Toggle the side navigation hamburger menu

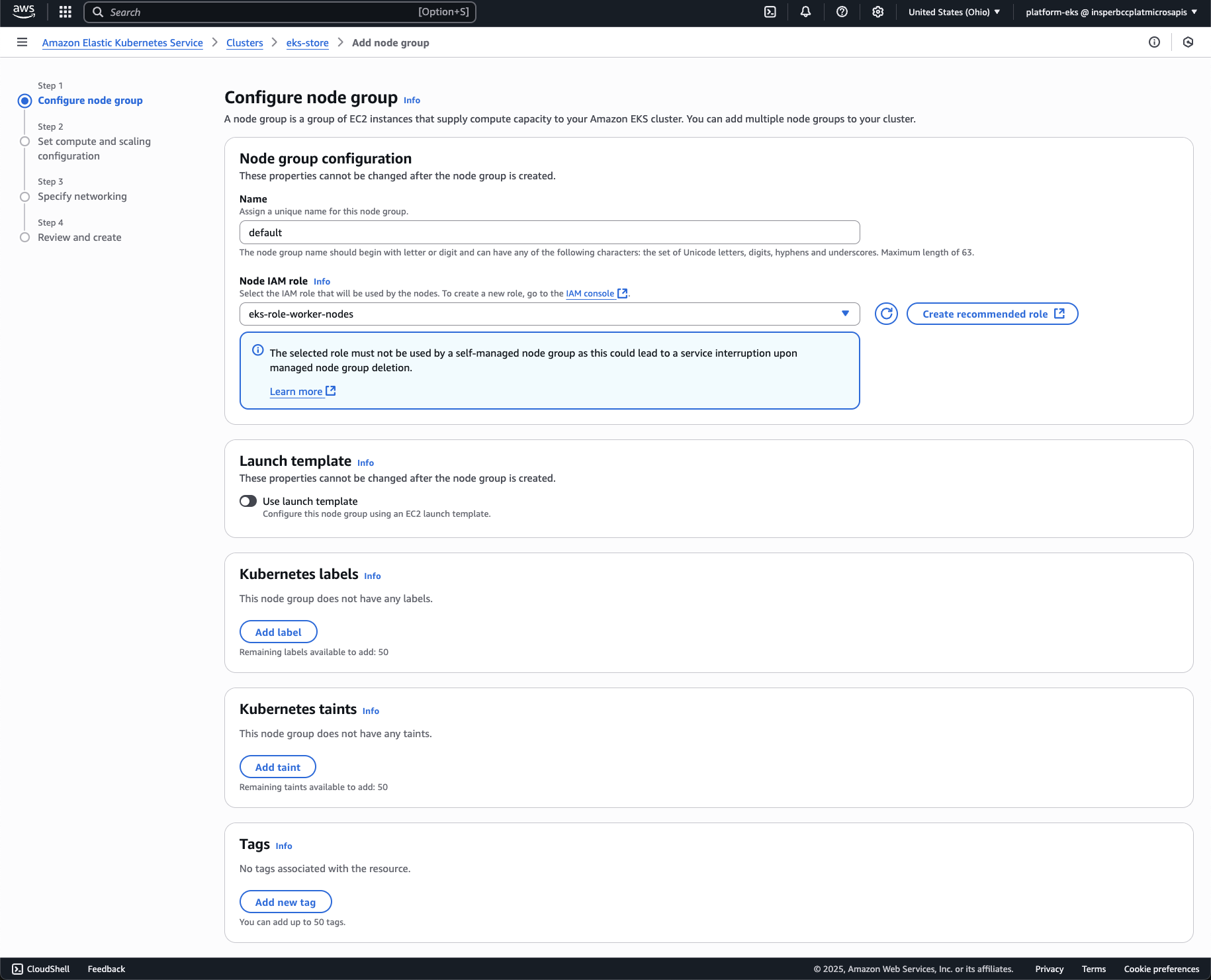pyautogui.click(x=22, y=42)
